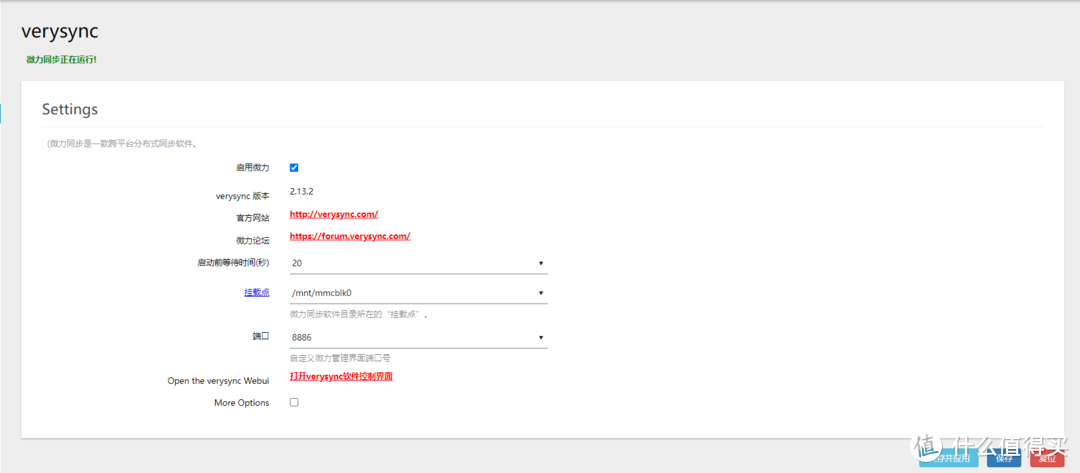Click the 微力同步是一款跨平台分布式同步软件 description
Screen dimensions: 1080x473
(x=123, y=145)
